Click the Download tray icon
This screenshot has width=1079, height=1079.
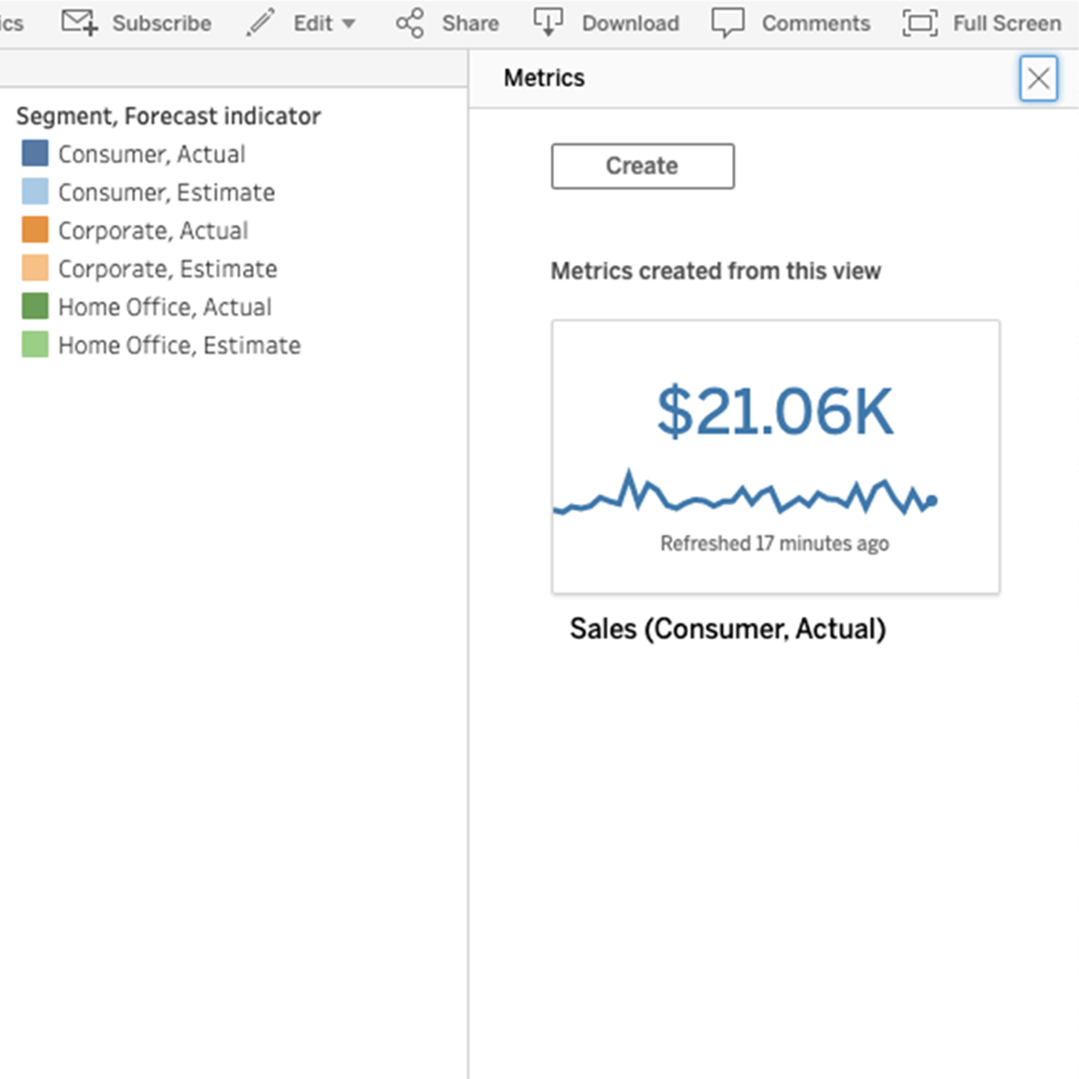[548, 21]
